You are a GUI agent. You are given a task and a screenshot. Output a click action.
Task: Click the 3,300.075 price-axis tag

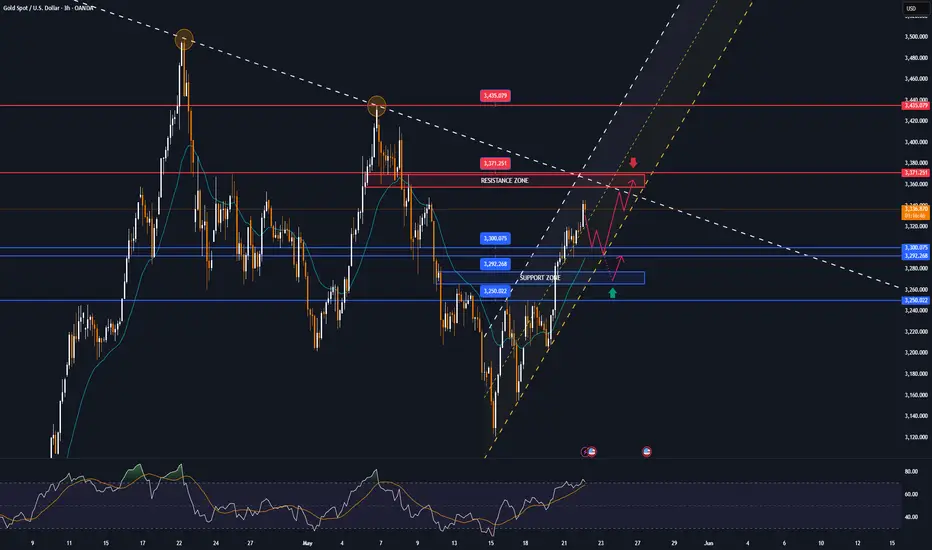(x=915, y=247)
